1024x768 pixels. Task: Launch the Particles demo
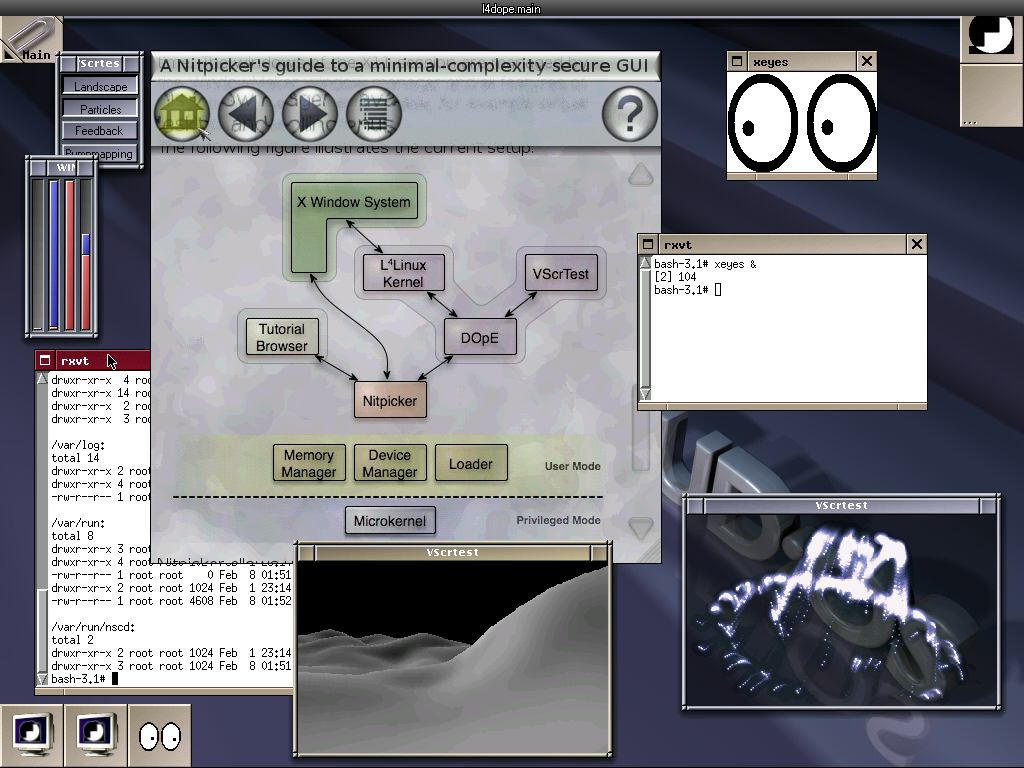[100, 109]
